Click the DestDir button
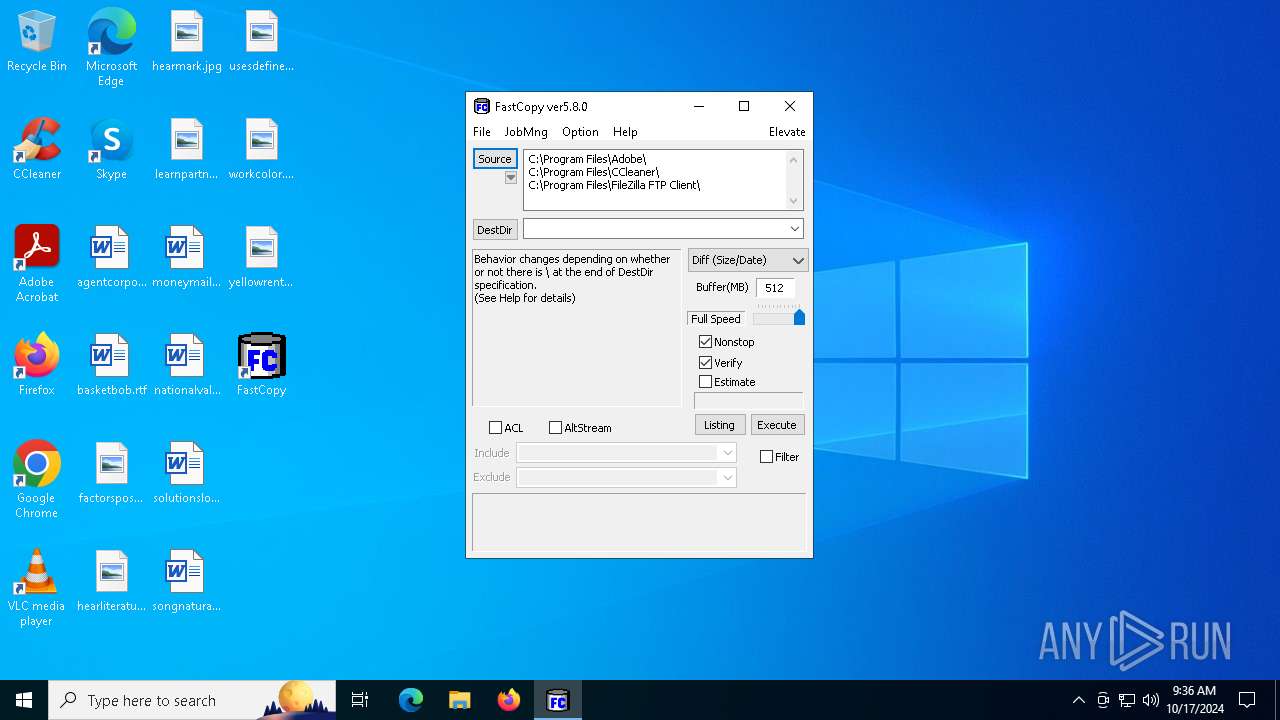The height and width of the screenshot is (720, 1280). pyautogui.click(x=495, y=230)
